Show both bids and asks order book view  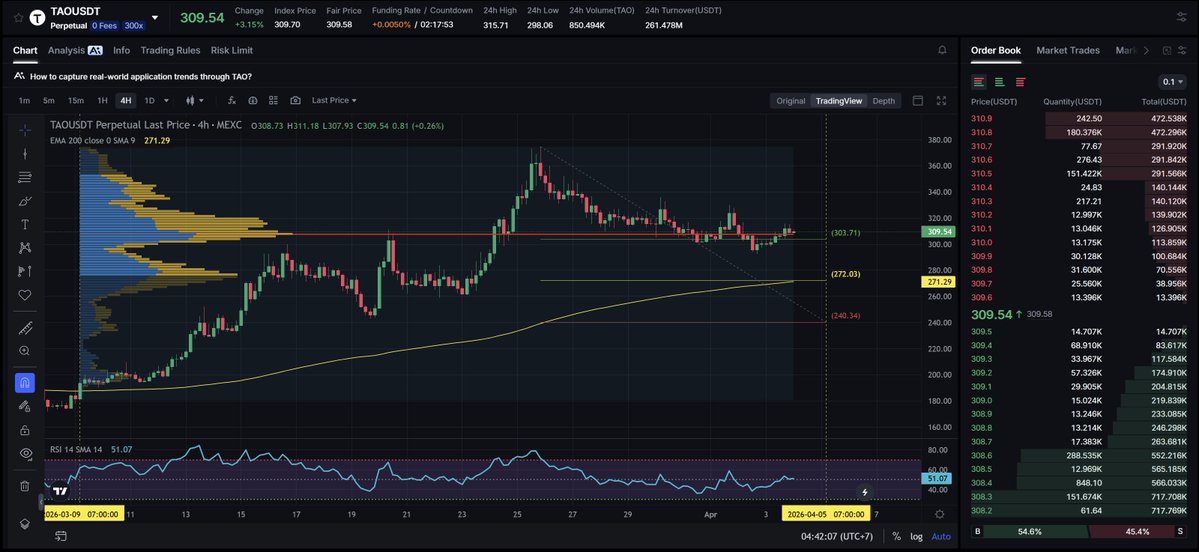coord(979,82)
